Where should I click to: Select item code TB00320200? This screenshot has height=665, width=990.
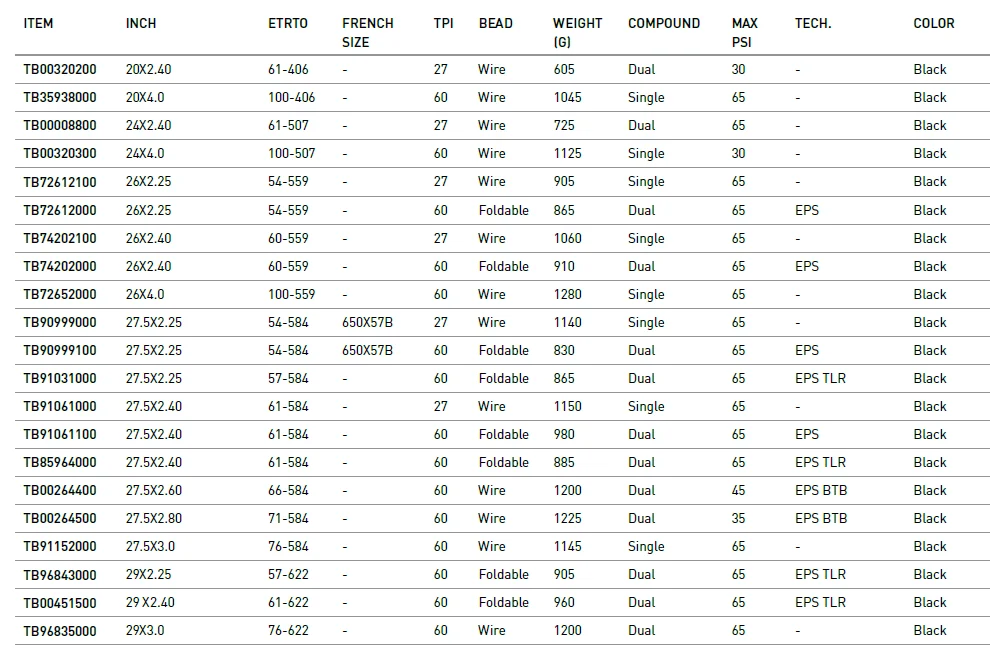coord(60,70)
